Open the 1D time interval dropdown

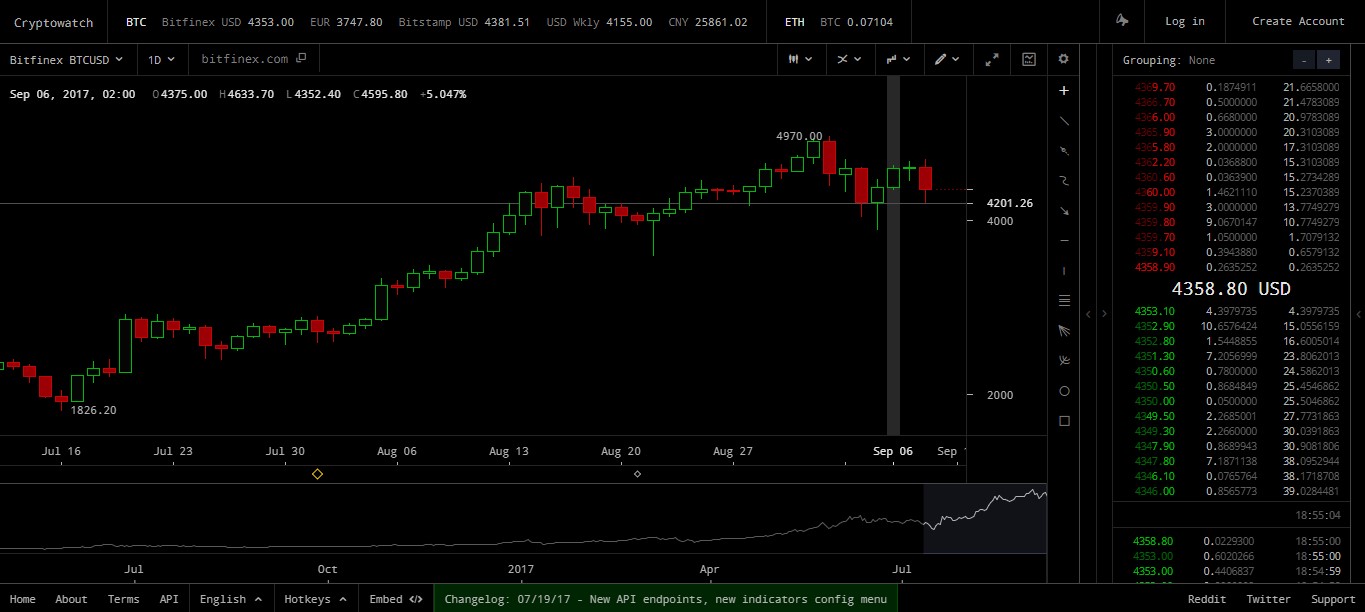point(160,59)
